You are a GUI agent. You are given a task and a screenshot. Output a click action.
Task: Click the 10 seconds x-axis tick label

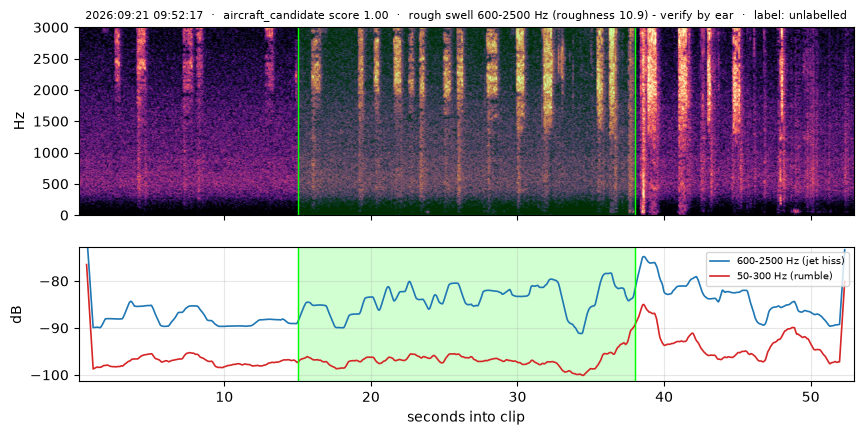click(x=225, y=398)
